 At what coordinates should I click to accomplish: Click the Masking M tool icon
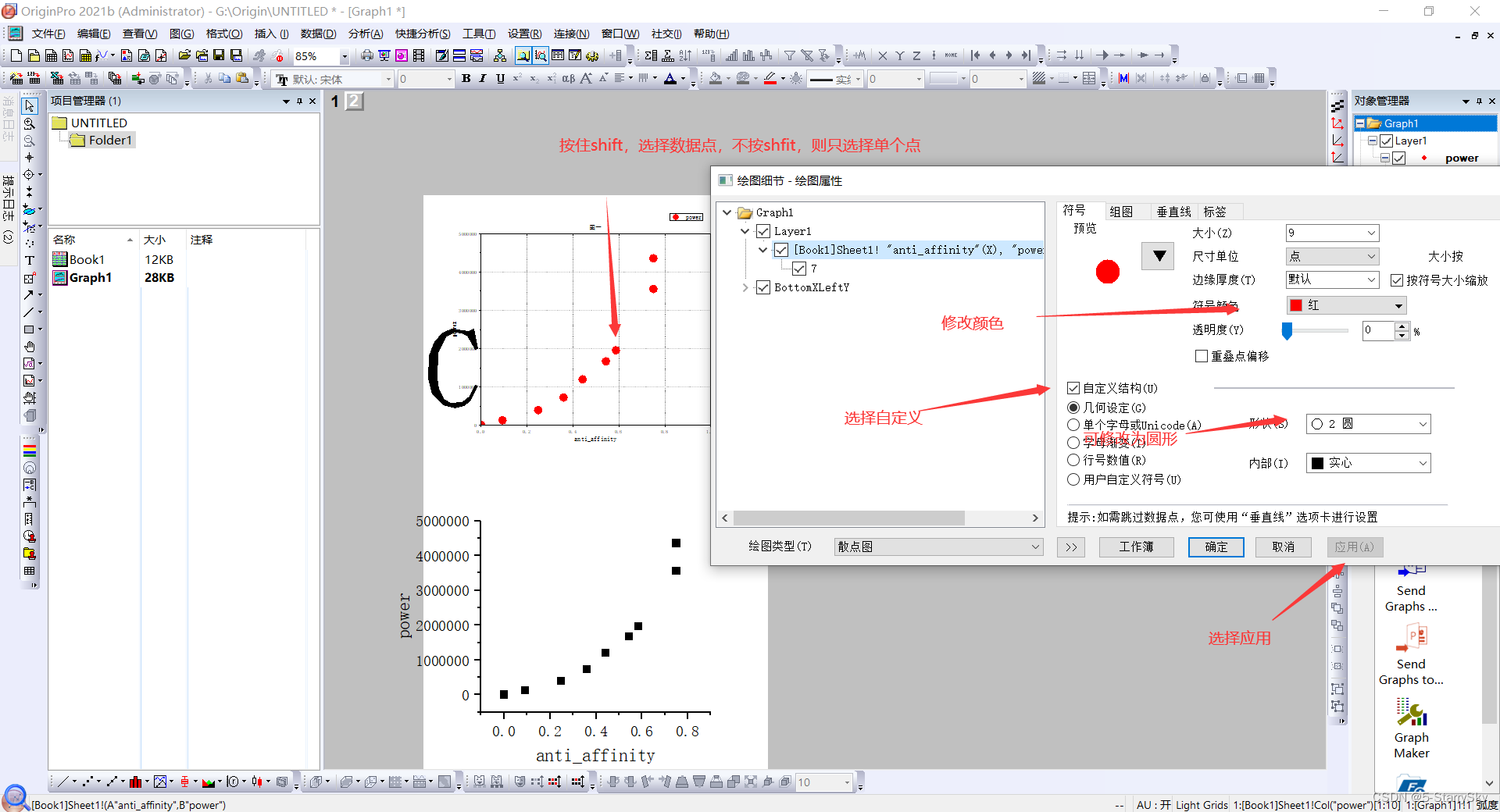coord(1123,78)
